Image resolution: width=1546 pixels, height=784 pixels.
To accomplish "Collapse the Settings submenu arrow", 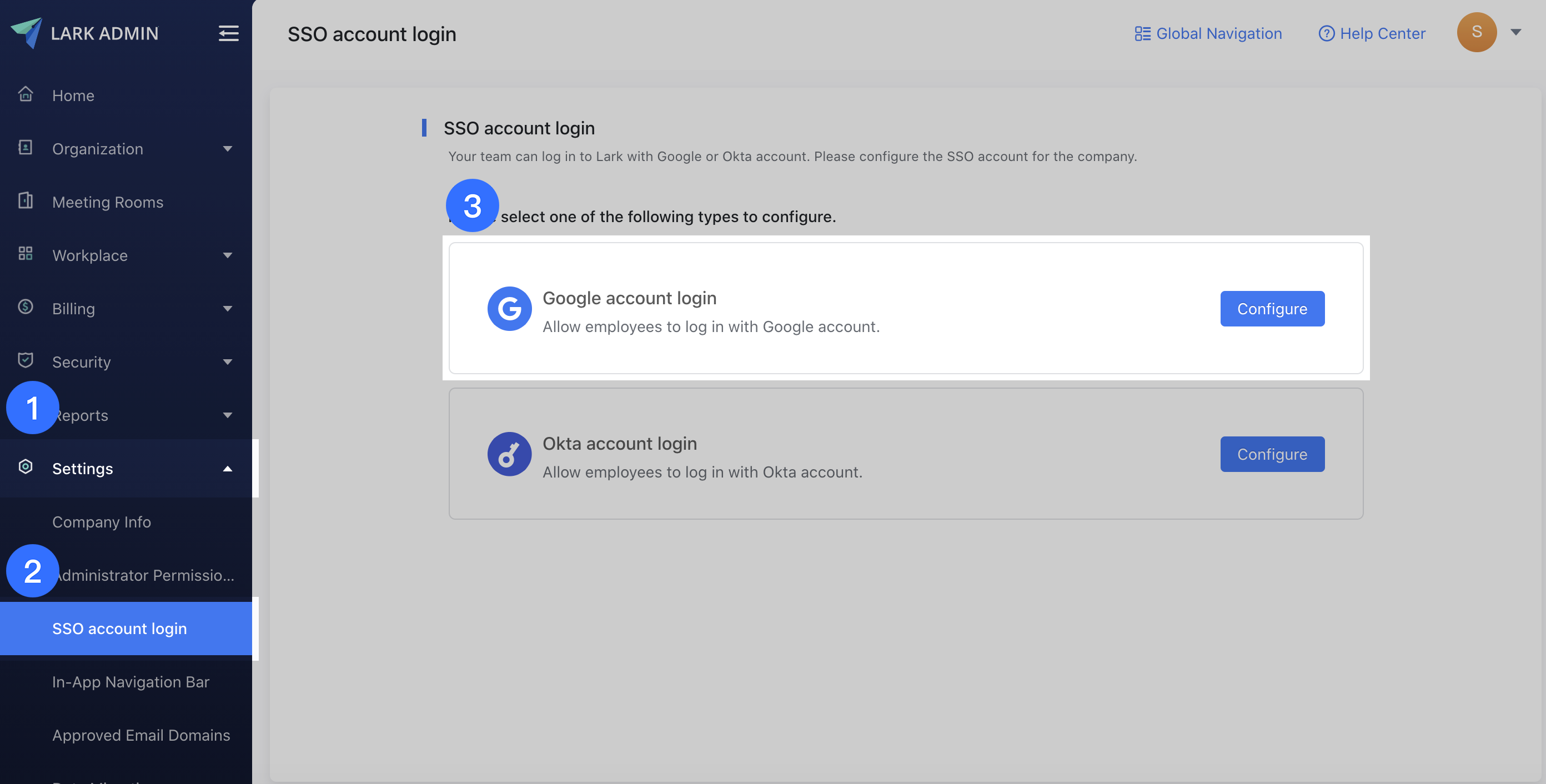I will pos(228,469).
